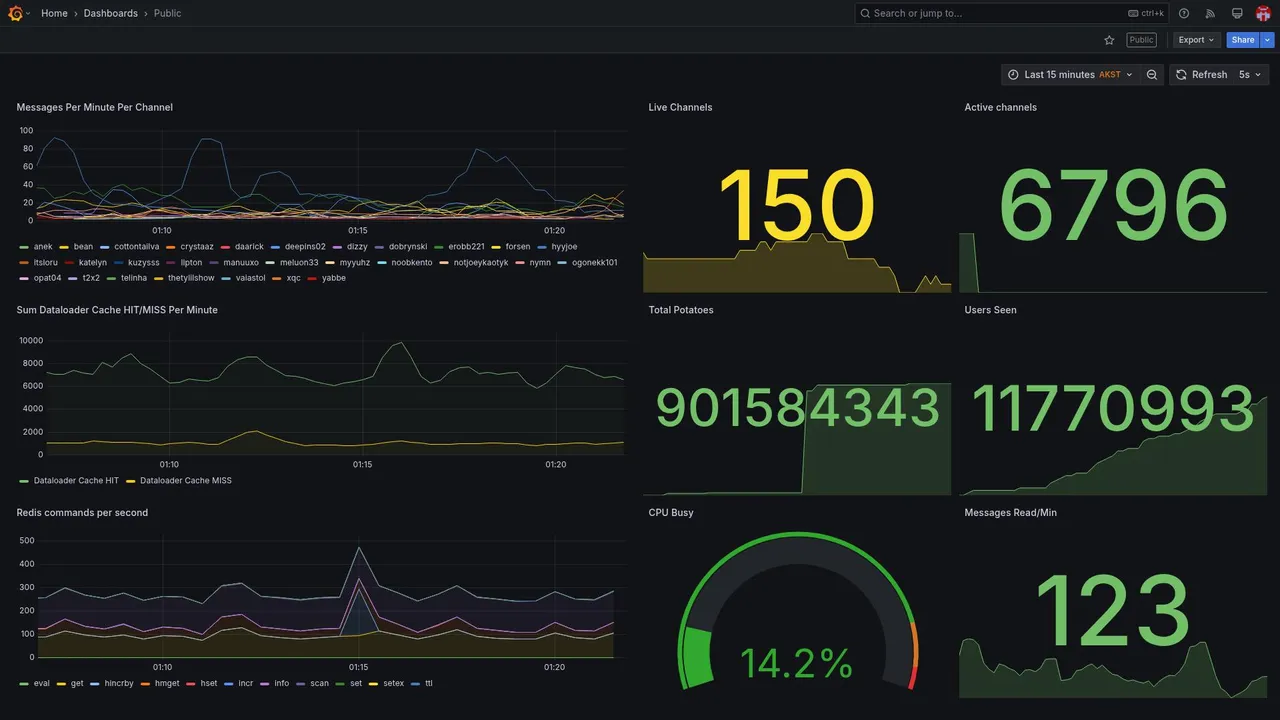The width and height of the screenshot is (1280, 720).
Task: Click the Share button
Action: click(1243, 40)
